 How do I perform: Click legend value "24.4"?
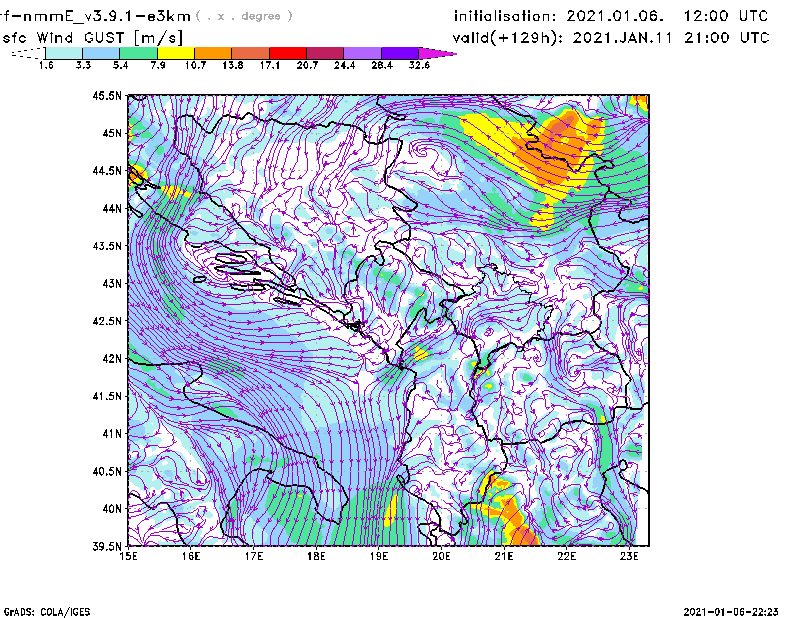(x=344, y=65)
